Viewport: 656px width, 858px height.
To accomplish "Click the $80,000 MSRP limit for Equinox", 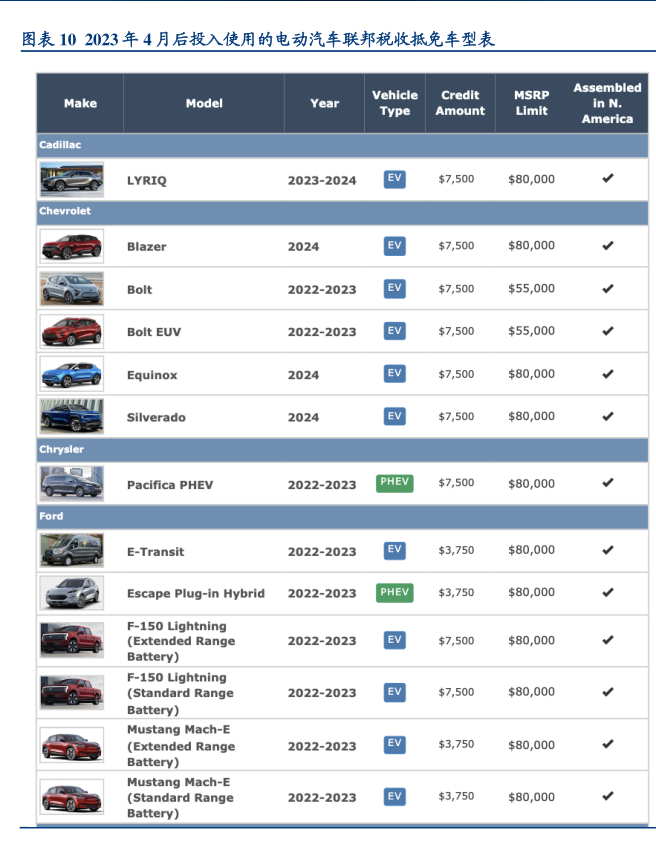I will pyautogui.click(x=531, y=374).
